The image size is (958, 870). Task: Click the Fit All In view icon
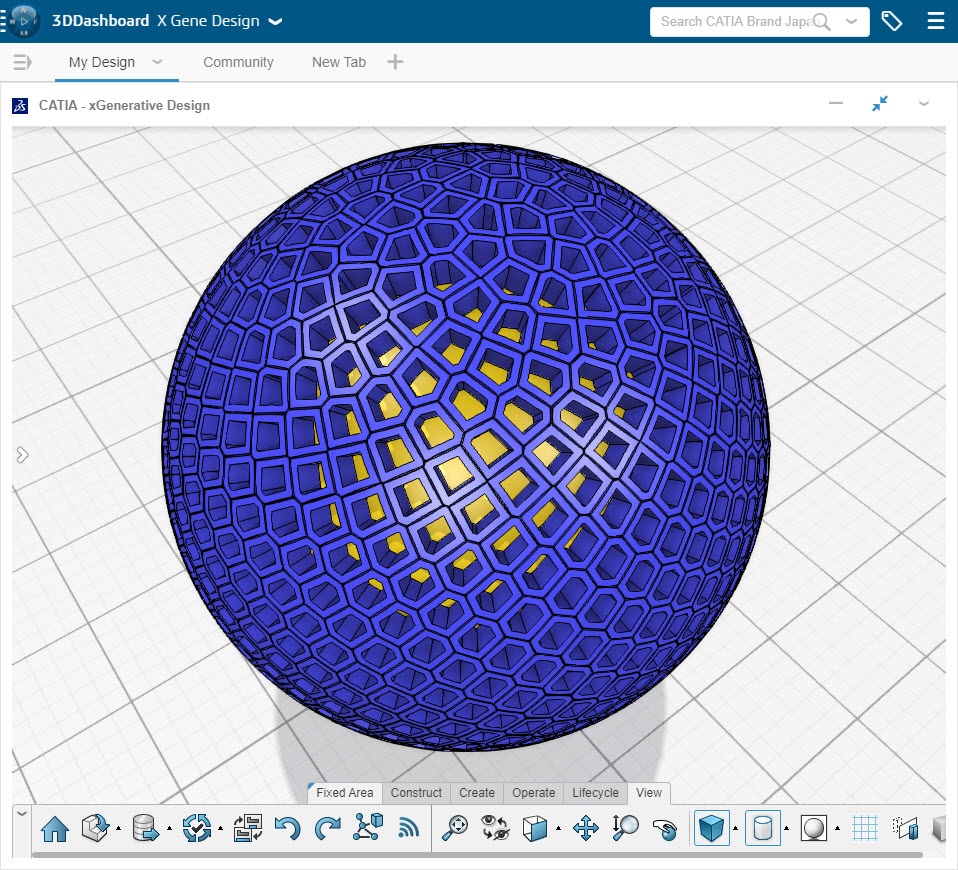[456, 828]
